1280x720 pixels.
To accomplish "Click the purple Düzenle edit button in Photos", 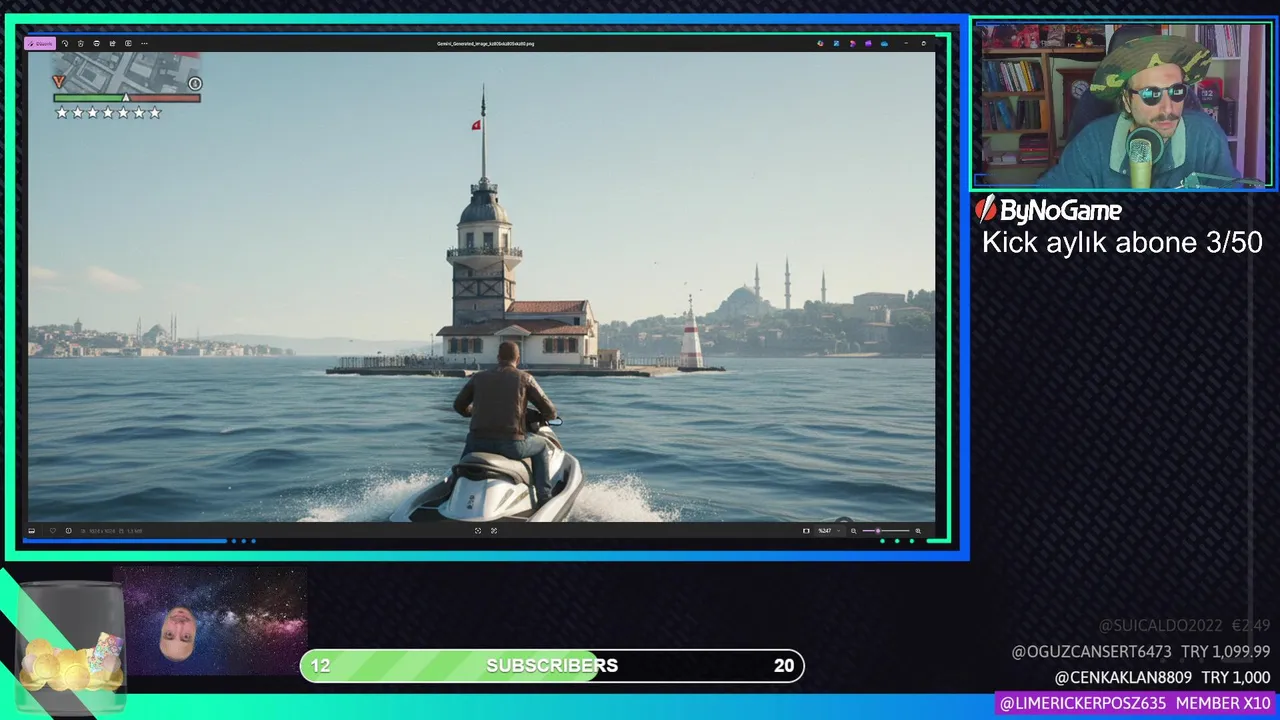I will pos(40,43).
